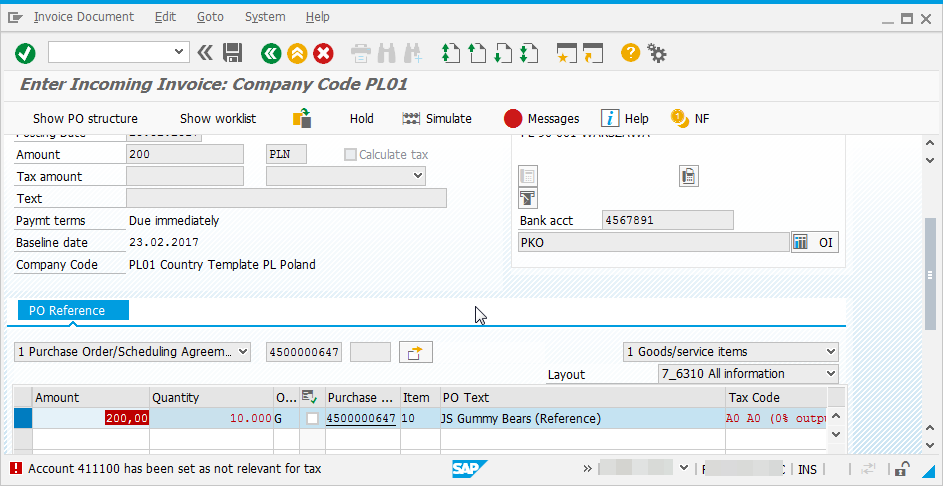Click the red Cancel icon

coord(323,53)
